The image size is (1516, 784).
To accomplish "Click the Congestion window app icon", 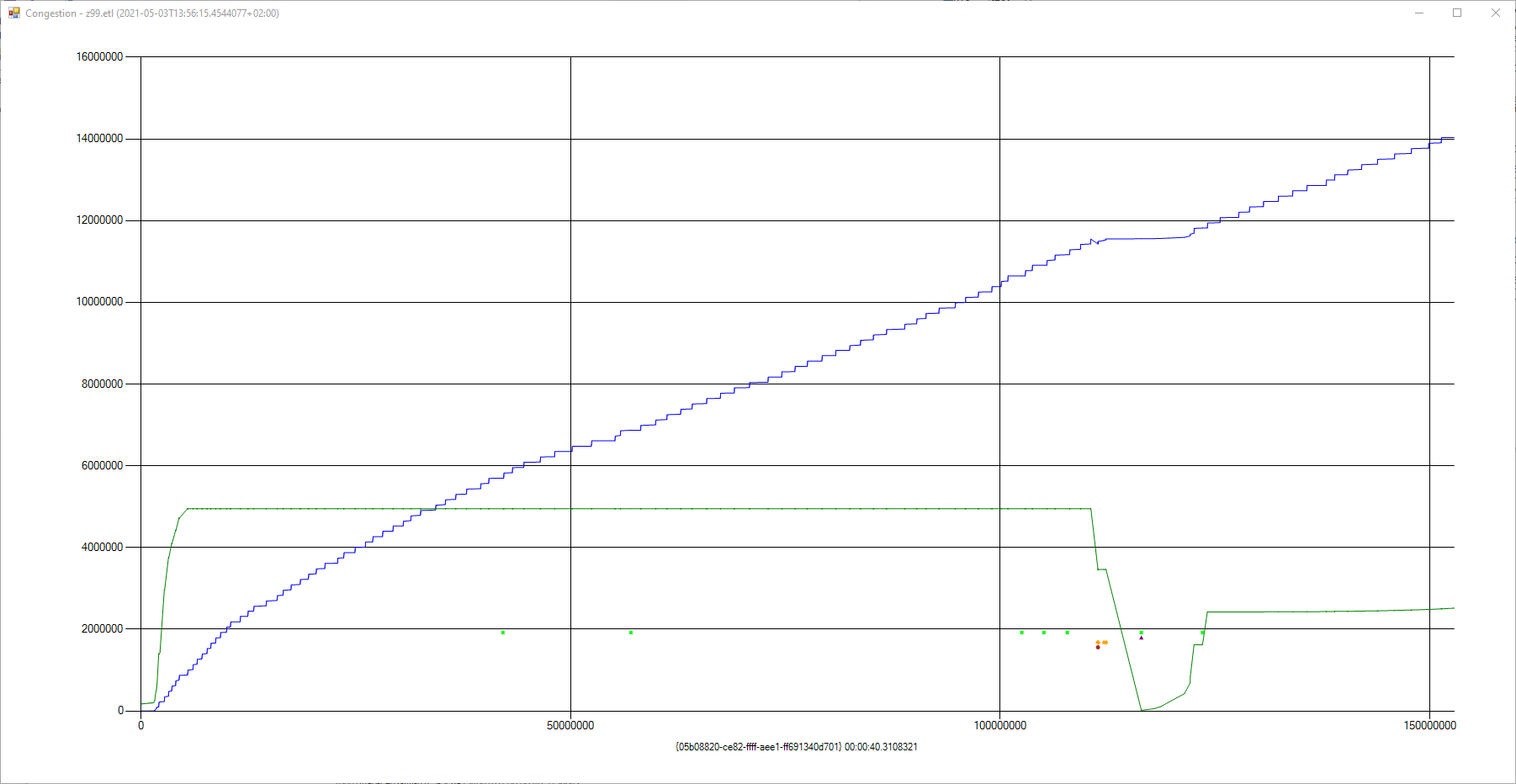I will [x=14, y=13].
